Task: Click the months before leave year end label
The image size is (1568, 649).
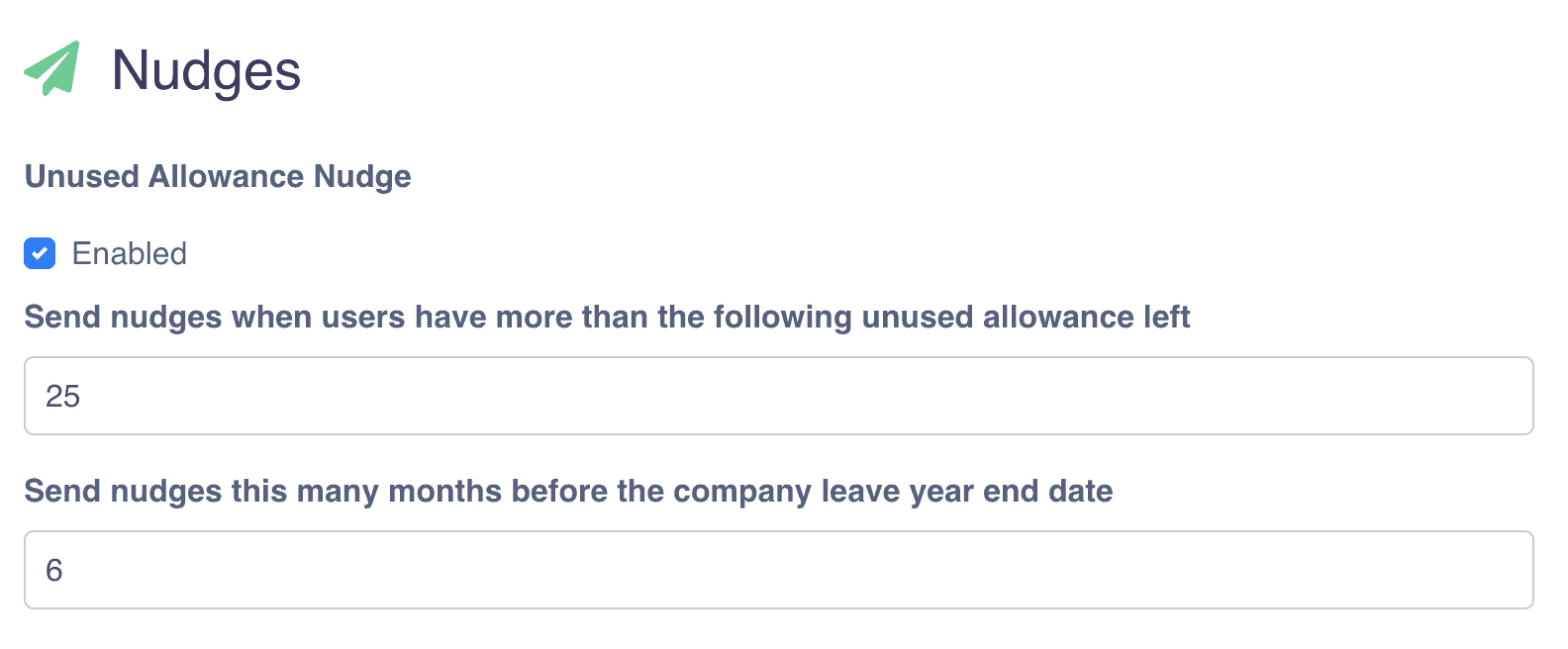Action: click(568, 491)
